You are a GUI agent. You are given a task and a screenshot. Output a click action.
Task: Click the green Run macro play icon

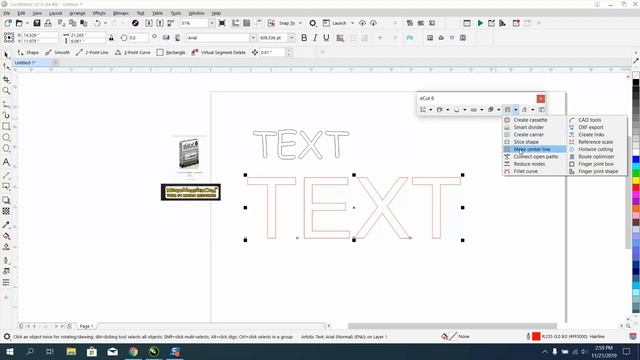click(480, 23)
